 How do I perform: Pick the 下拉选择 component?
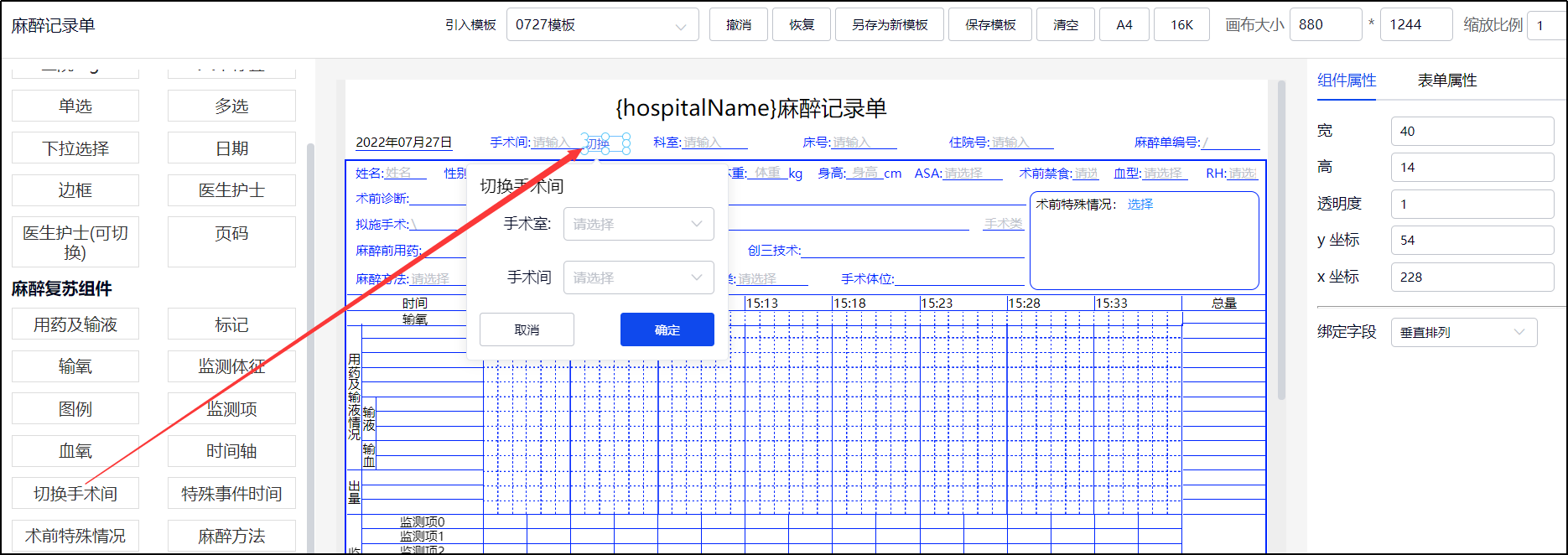pyautogui.click(x=75, y=148)
